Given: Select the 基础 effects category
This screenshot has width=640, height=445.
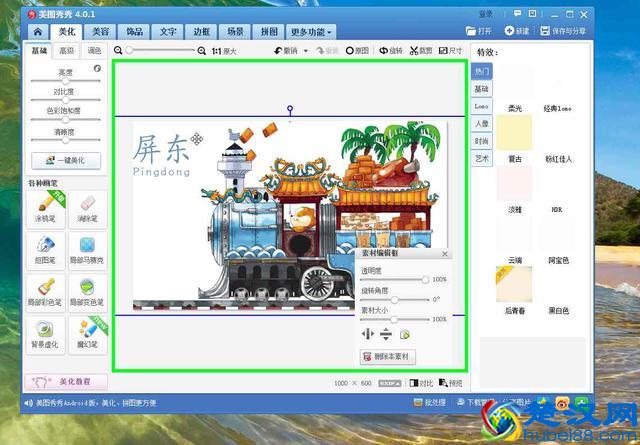Looking at the screenshot, I should (482, 89).
